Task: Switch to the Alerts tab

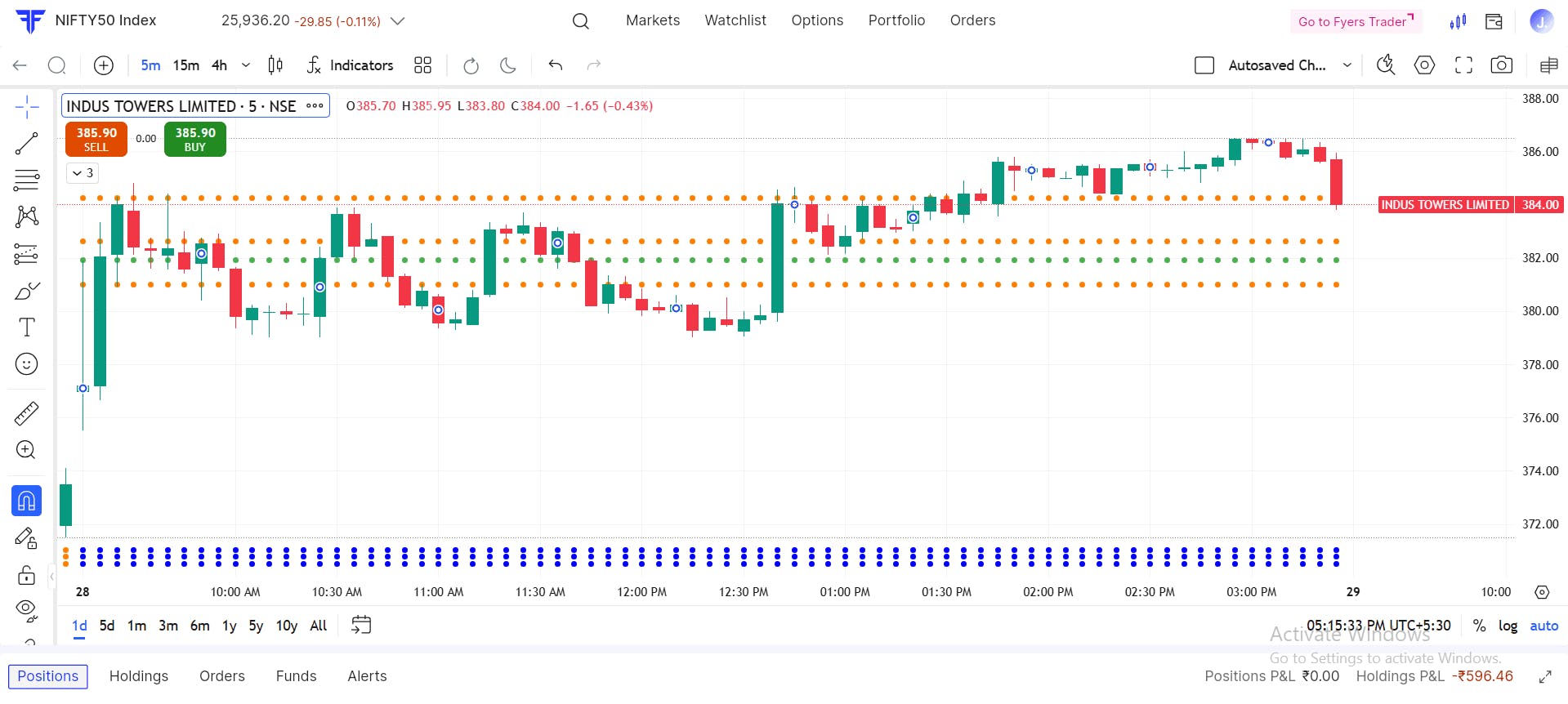Action: click(x=367, y=676)
